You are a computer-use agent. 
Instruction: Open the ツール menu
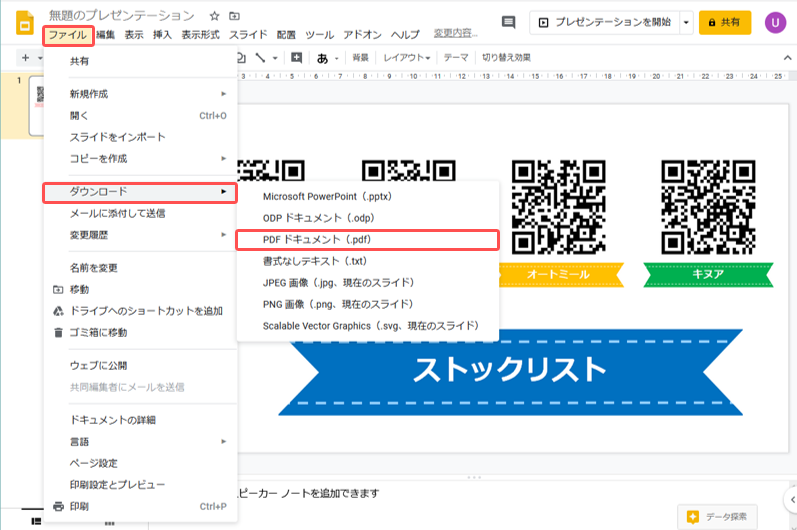320,35
